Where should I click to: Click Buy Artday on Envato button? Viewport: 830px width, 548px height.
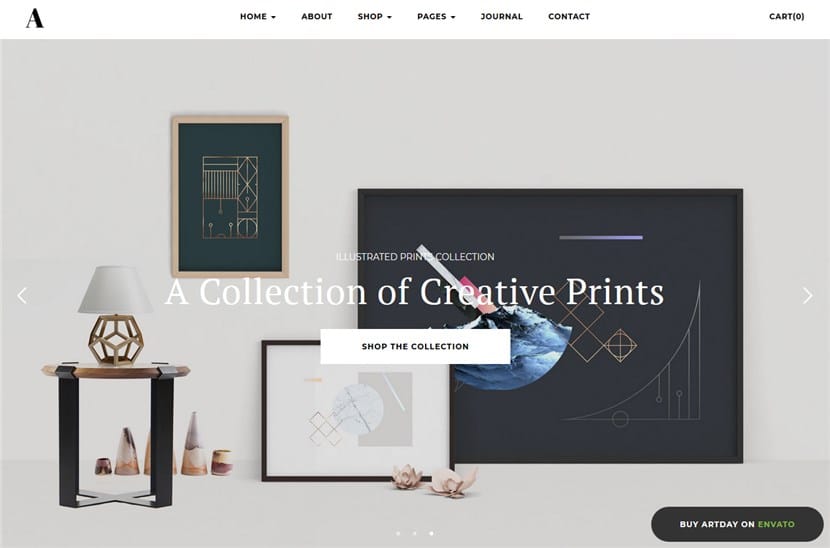[737, 524]
